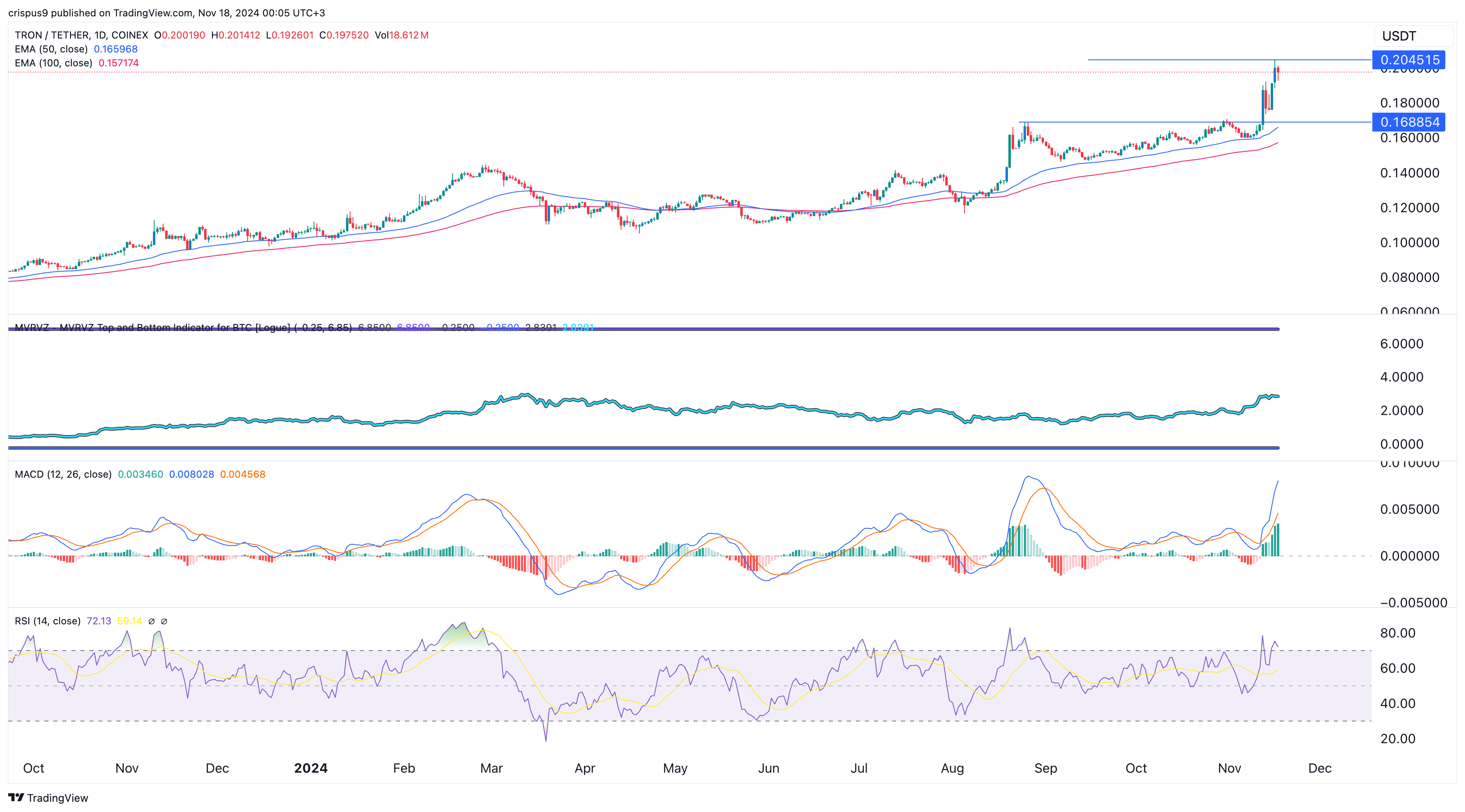Click the Feb label on time axis
Screen dimensions: 1465x812
pyautogui.click(x=404, y=768)
